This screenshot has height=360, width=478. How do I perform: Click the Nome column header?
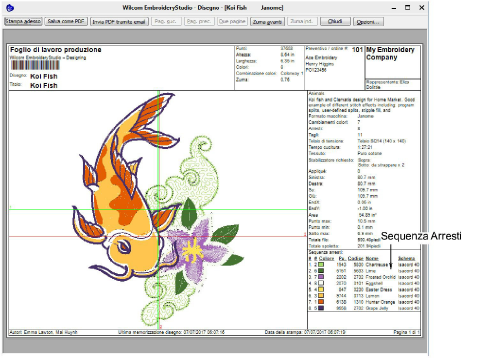[x=372, y=259]
